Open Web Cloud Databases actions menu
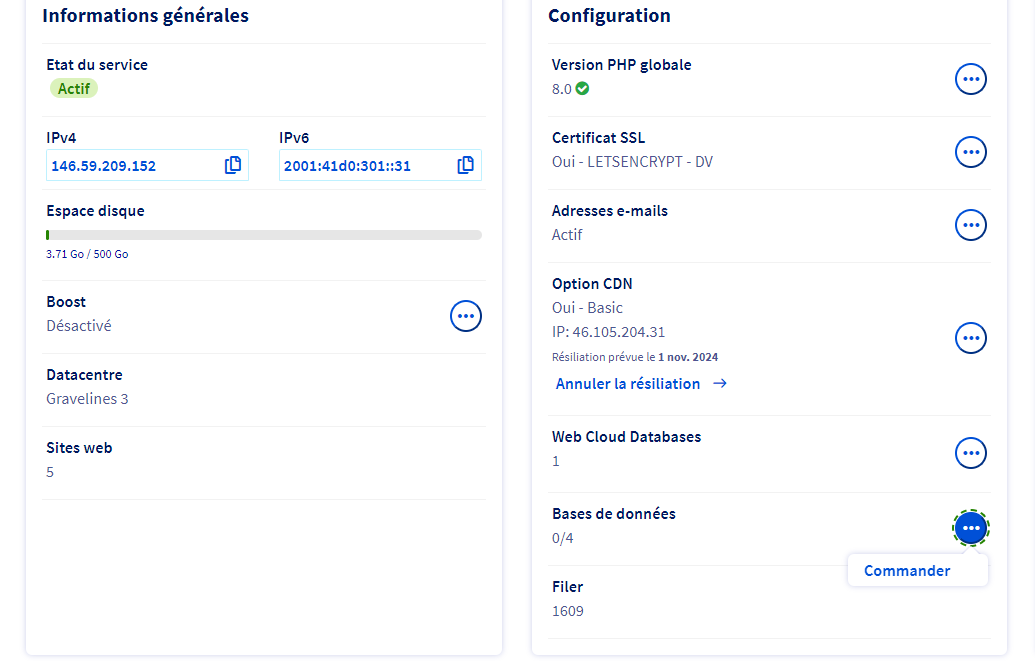The image size is (1035, 661). coord(971,453)
